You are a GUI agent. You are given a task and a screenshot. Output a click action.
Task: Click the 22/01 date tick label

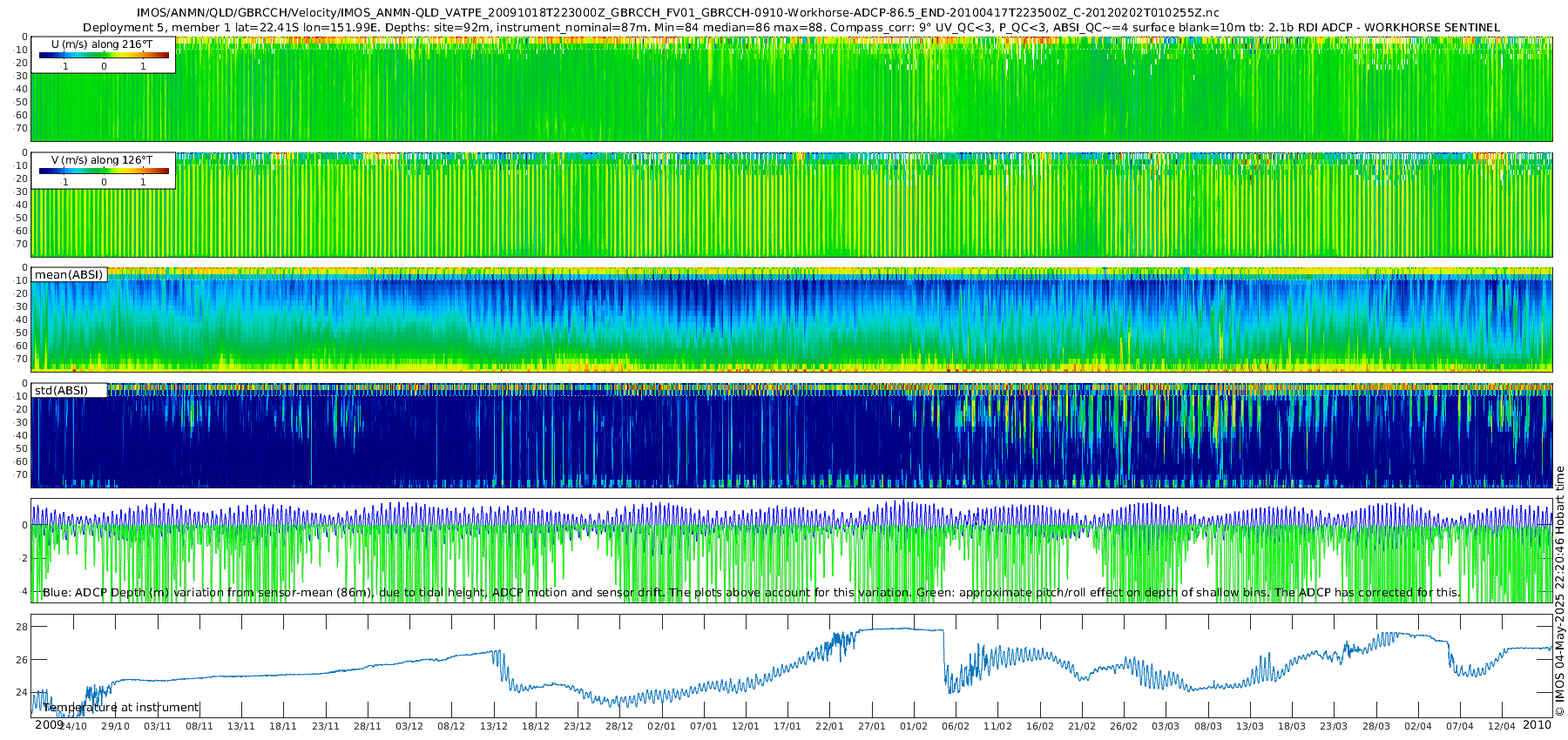coord(829,726)
